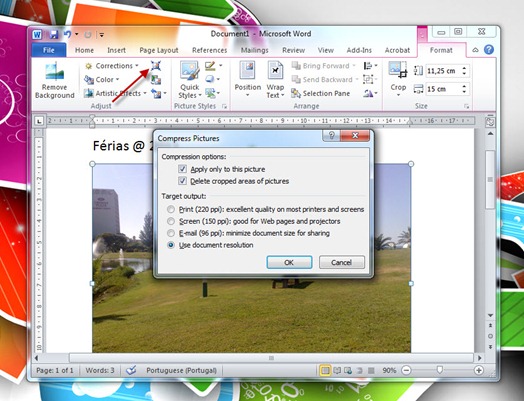Open the File tab
The image size is (524, 401).
pos(49,50)
